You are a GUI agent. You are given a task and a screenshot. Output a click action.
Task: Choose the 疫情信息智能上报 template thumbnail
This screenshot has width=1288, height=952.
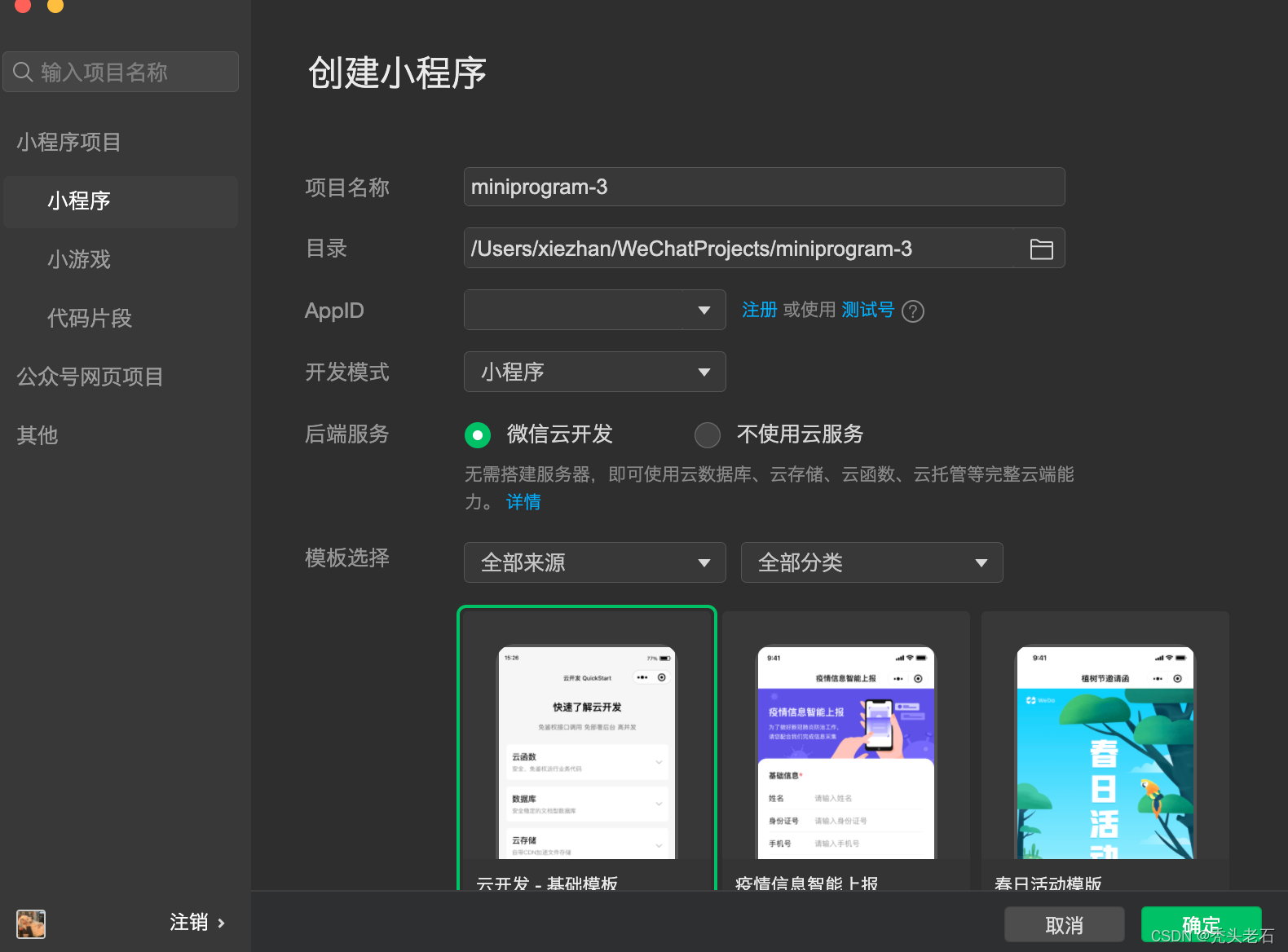pyautogui.click(x=846, y=750)
